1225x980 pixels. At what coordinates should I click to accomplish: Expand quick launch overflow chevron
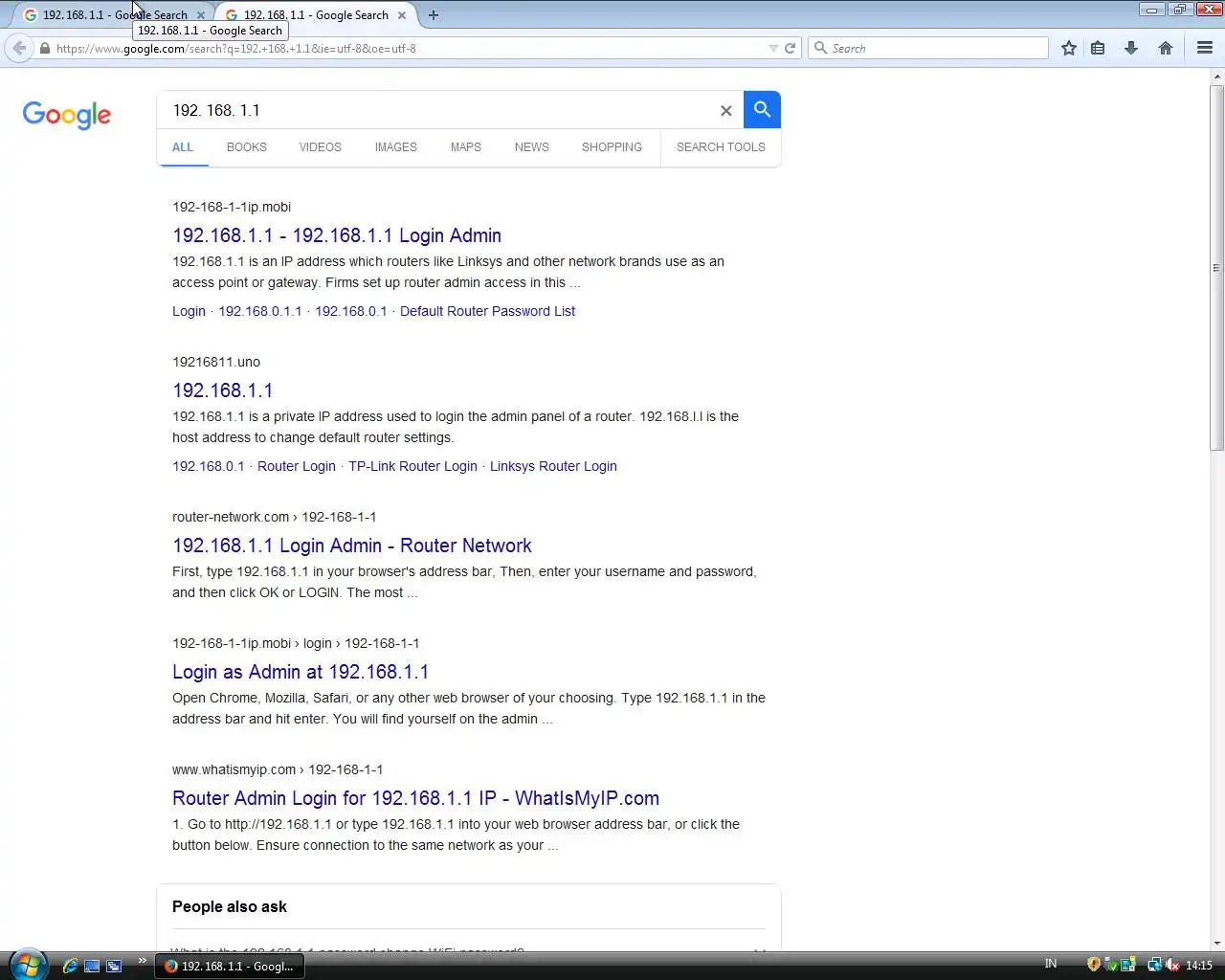coord(143,960)
